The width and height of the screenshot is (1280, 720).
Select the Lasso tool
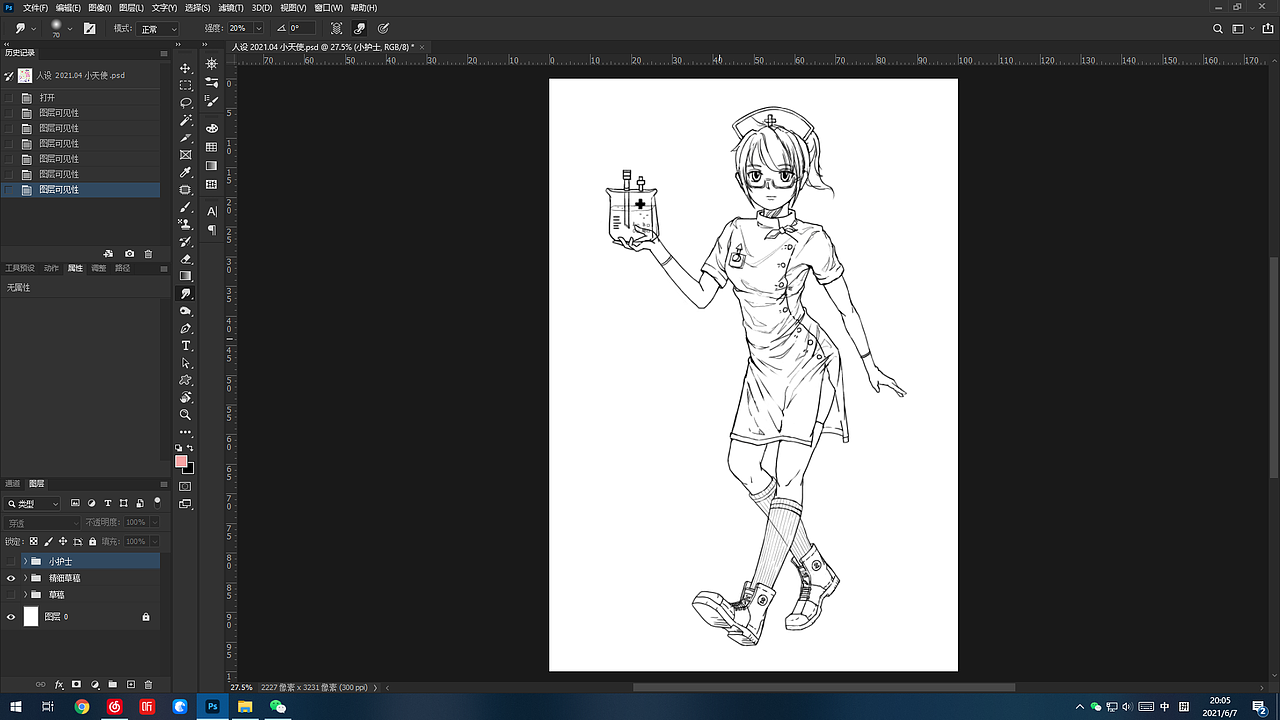185,103
